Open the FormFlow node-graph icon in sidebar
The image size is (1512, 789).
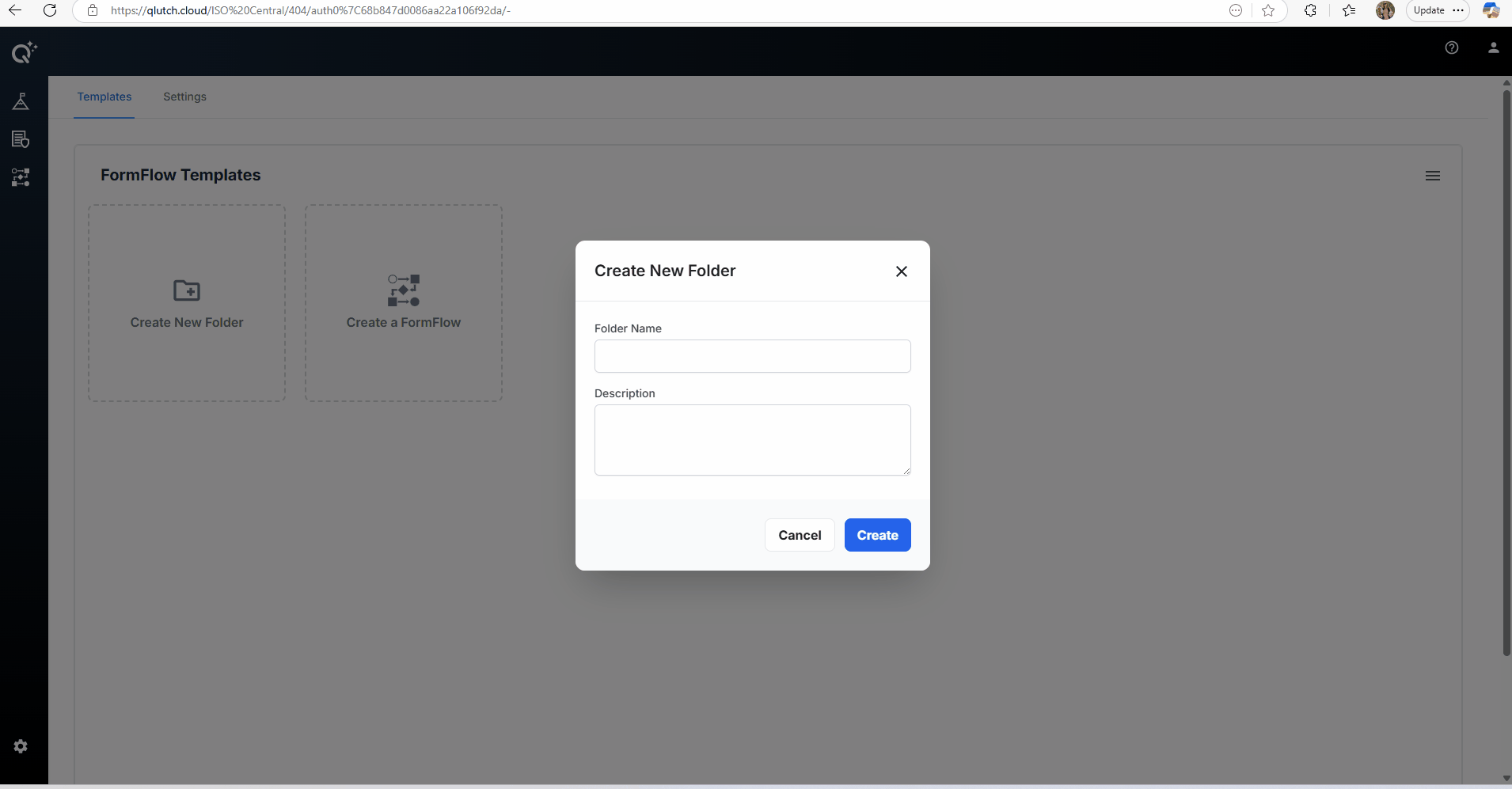pos(21,176)
